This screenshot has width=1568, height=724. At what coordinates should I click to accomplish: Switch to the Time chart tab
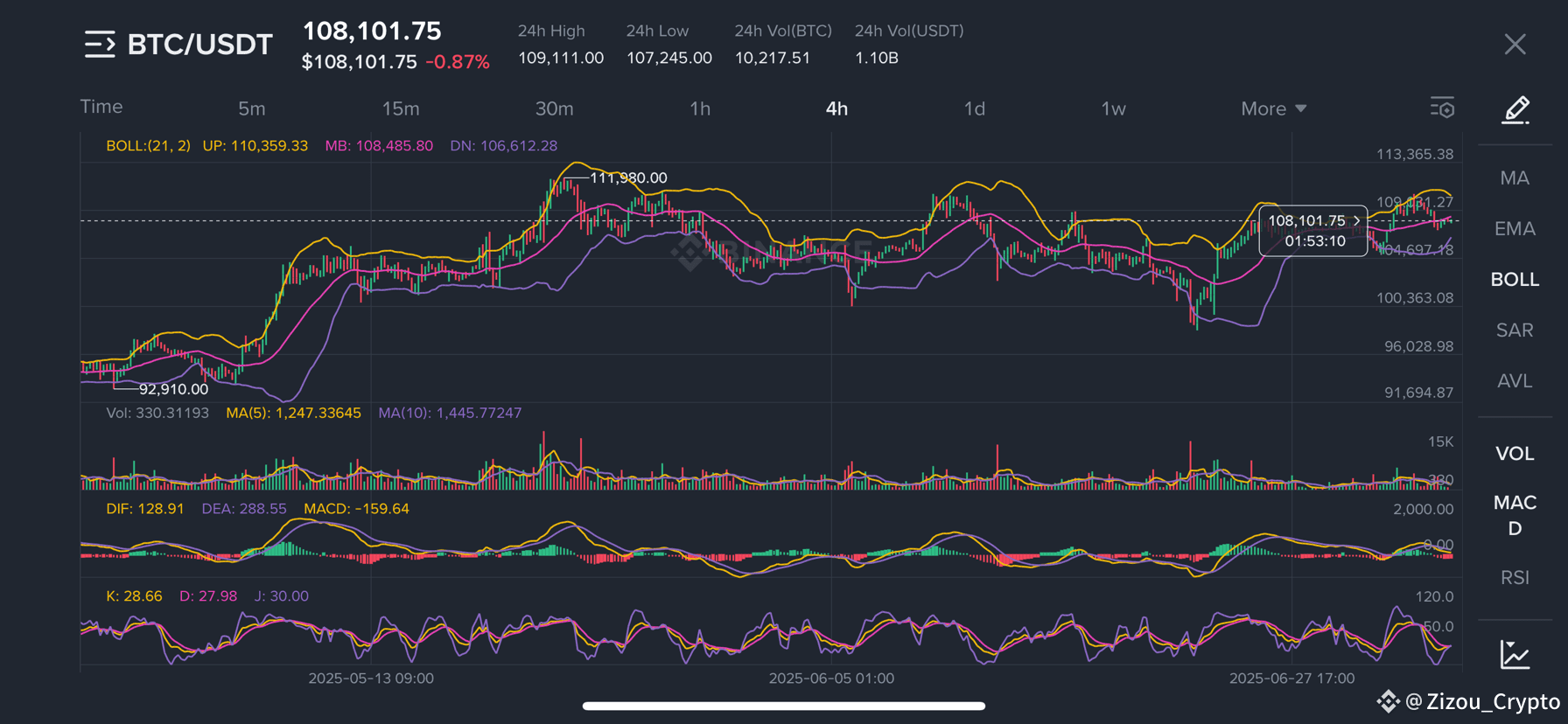pyautogui.click(x=101, y=107)
